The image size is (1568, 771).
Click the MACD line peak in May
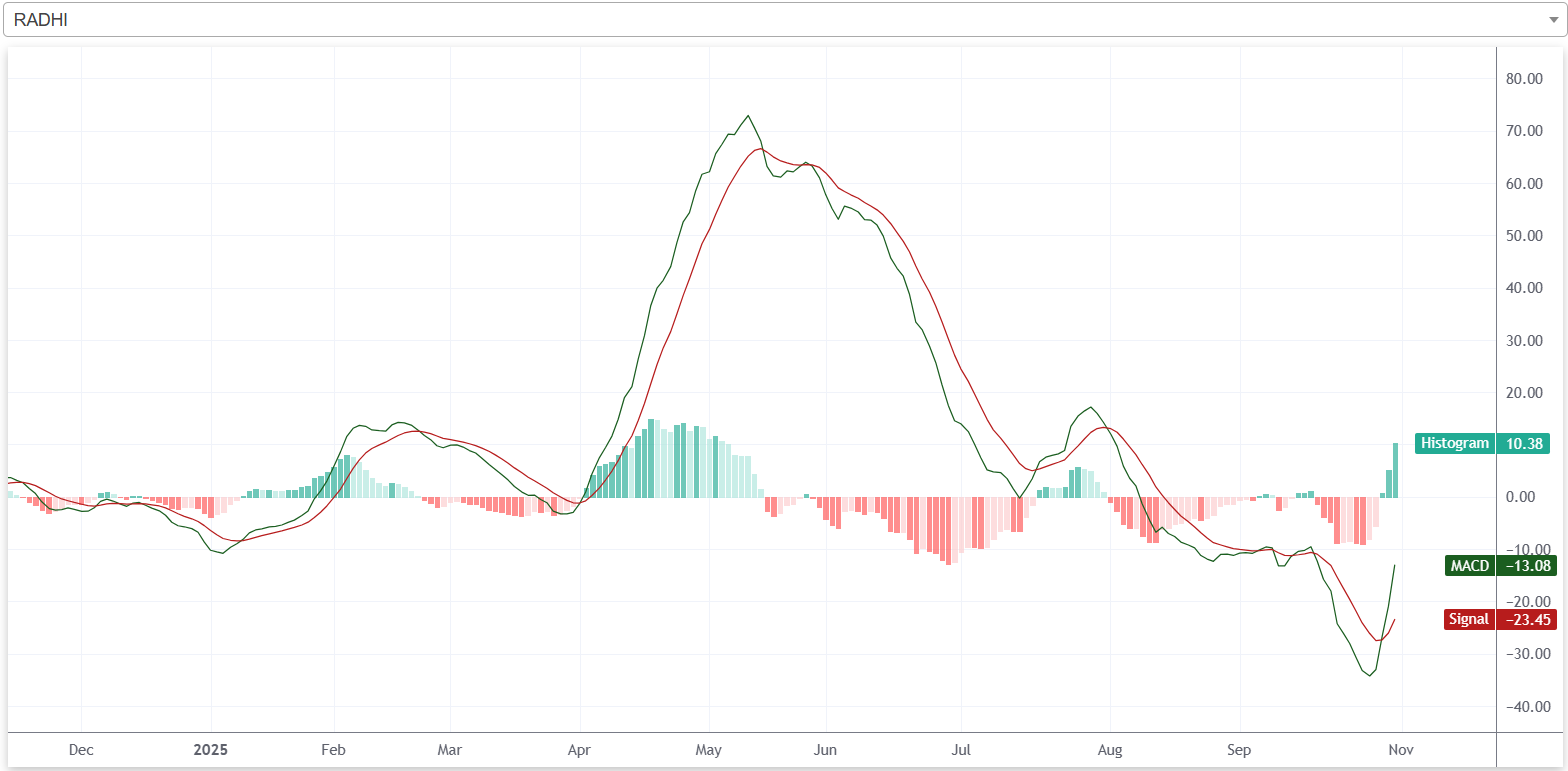click(748, 116)
